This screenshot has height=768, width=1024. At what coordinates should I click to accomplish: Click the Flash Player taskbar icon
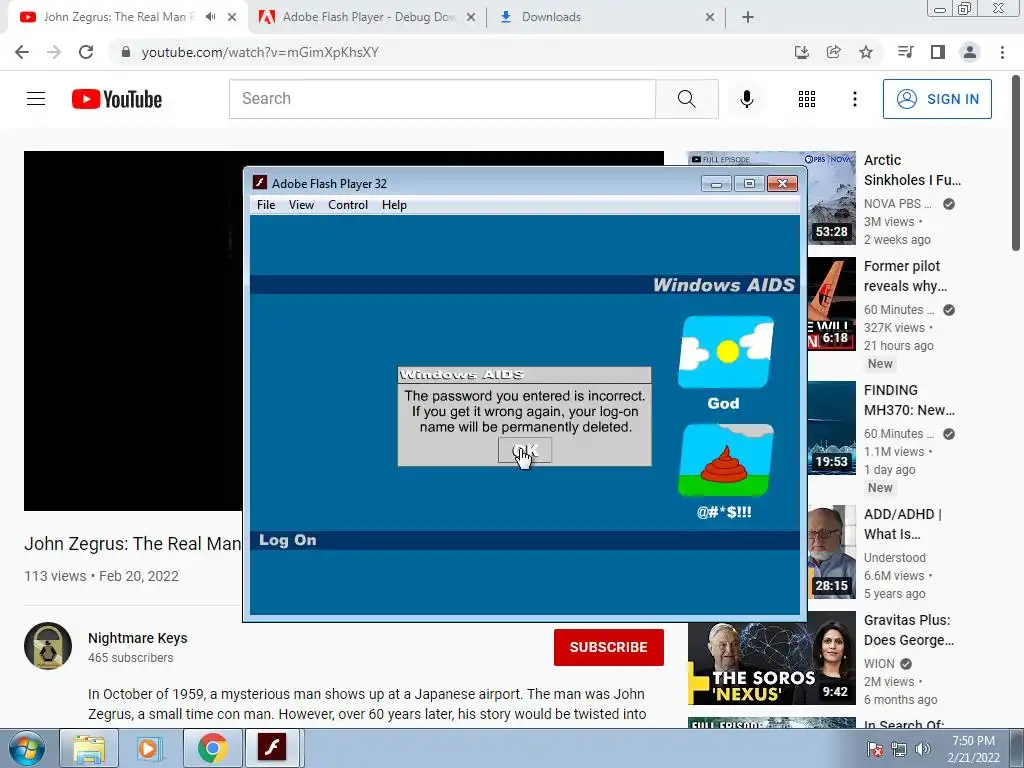pyautogui.click(x=273, y=748)
